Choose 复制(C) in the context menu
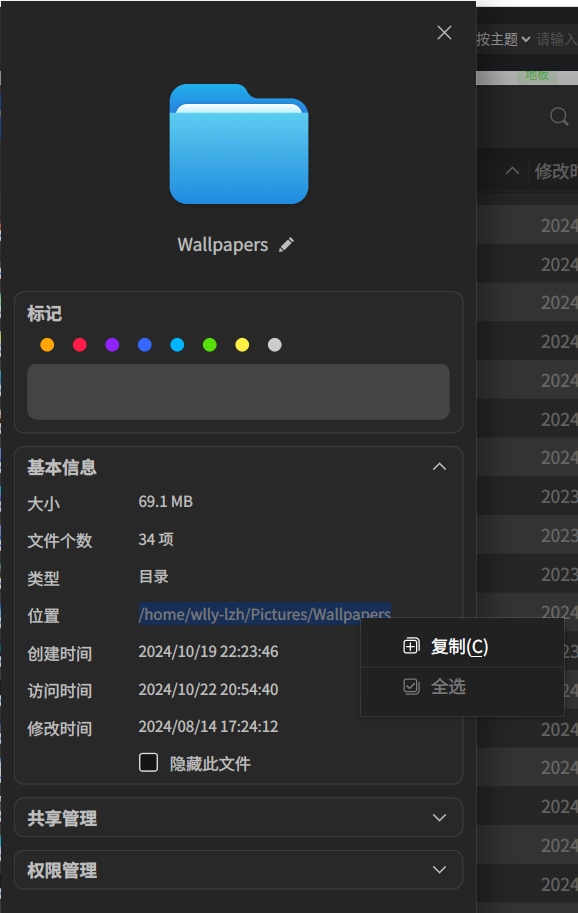Viewport: 578px width, 913px height. [x=462, y=646]
